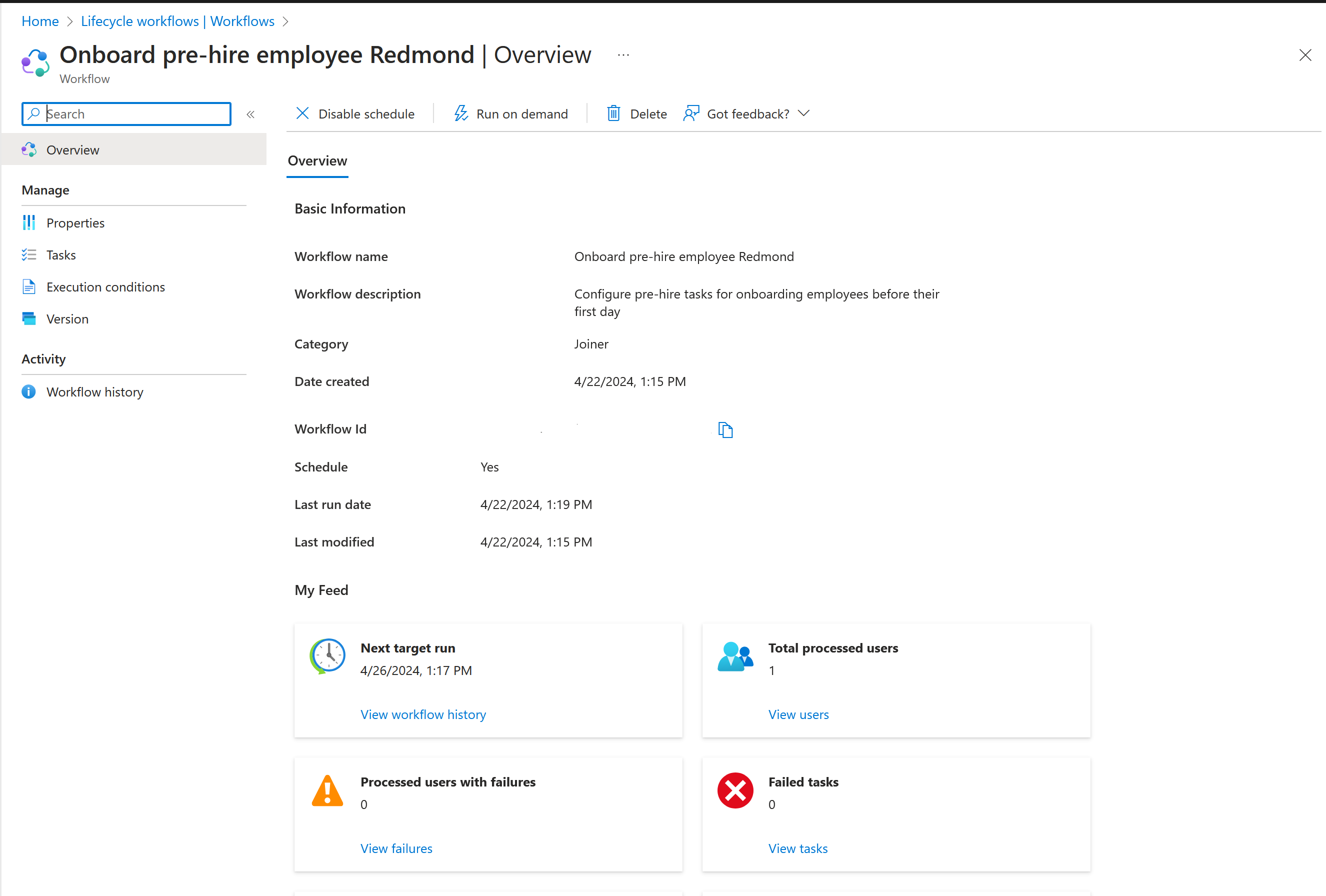Click the Tasks checklist icon

pyautogui.click(x=29, y=254)
